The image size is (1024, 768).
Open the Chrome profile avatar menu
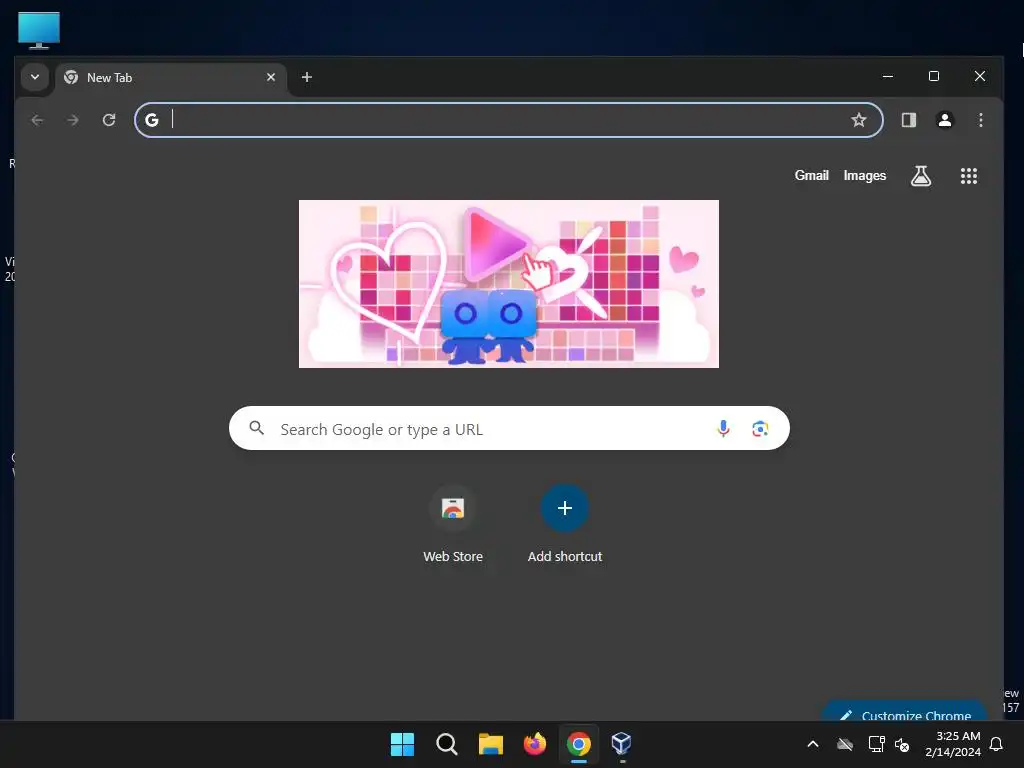coord(945,120)
